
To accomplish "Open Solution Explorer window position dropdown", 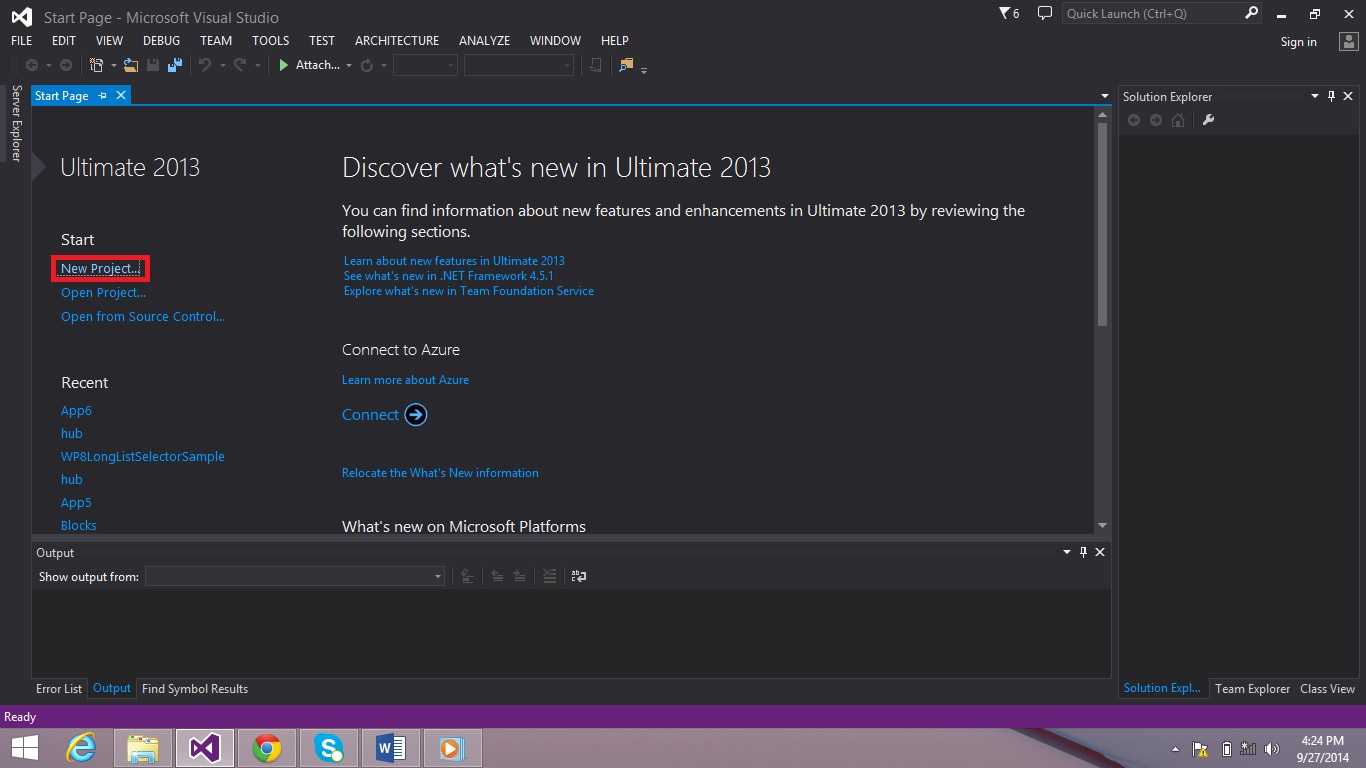I will click(1315, 96).
